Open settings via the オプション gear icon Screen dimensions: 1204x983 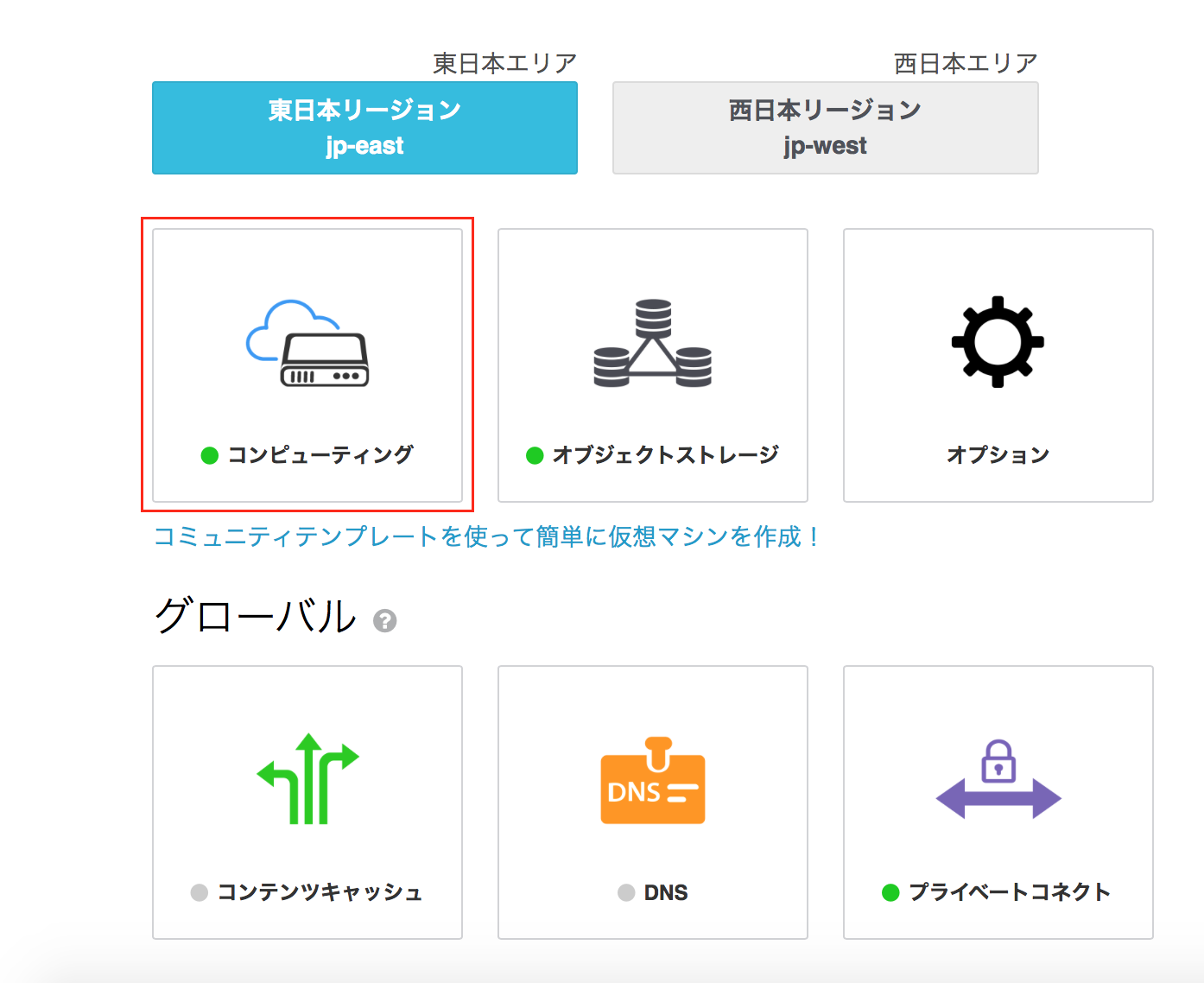click(x=998, y=339)
